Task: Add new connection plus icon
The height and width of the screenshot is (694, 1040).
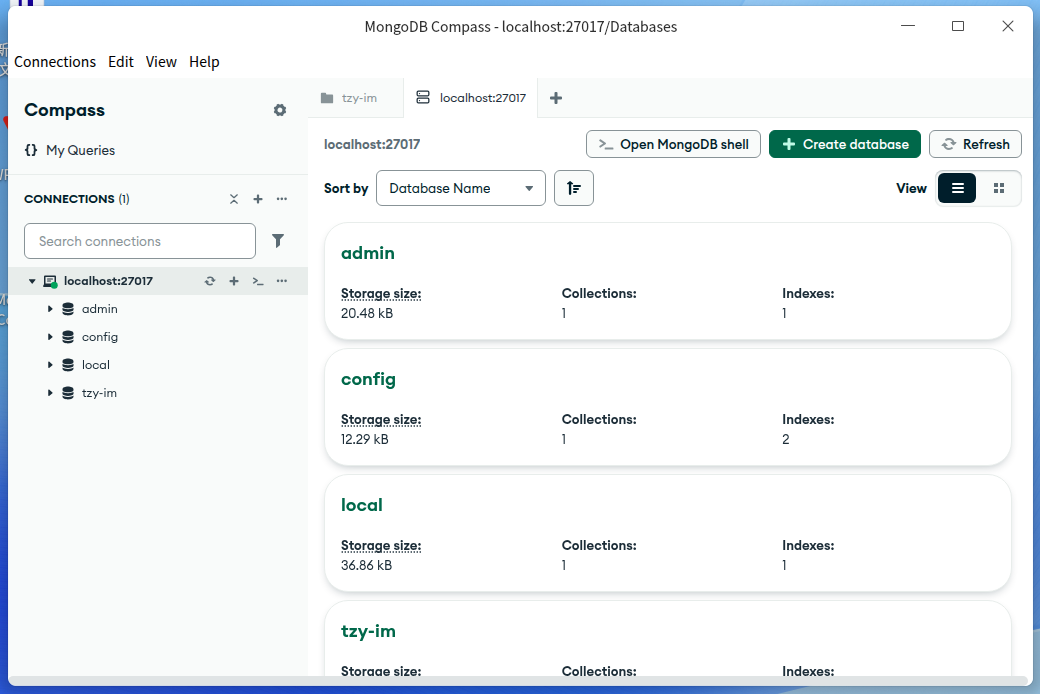Action: pyautogui.click(x=258, y=199)
